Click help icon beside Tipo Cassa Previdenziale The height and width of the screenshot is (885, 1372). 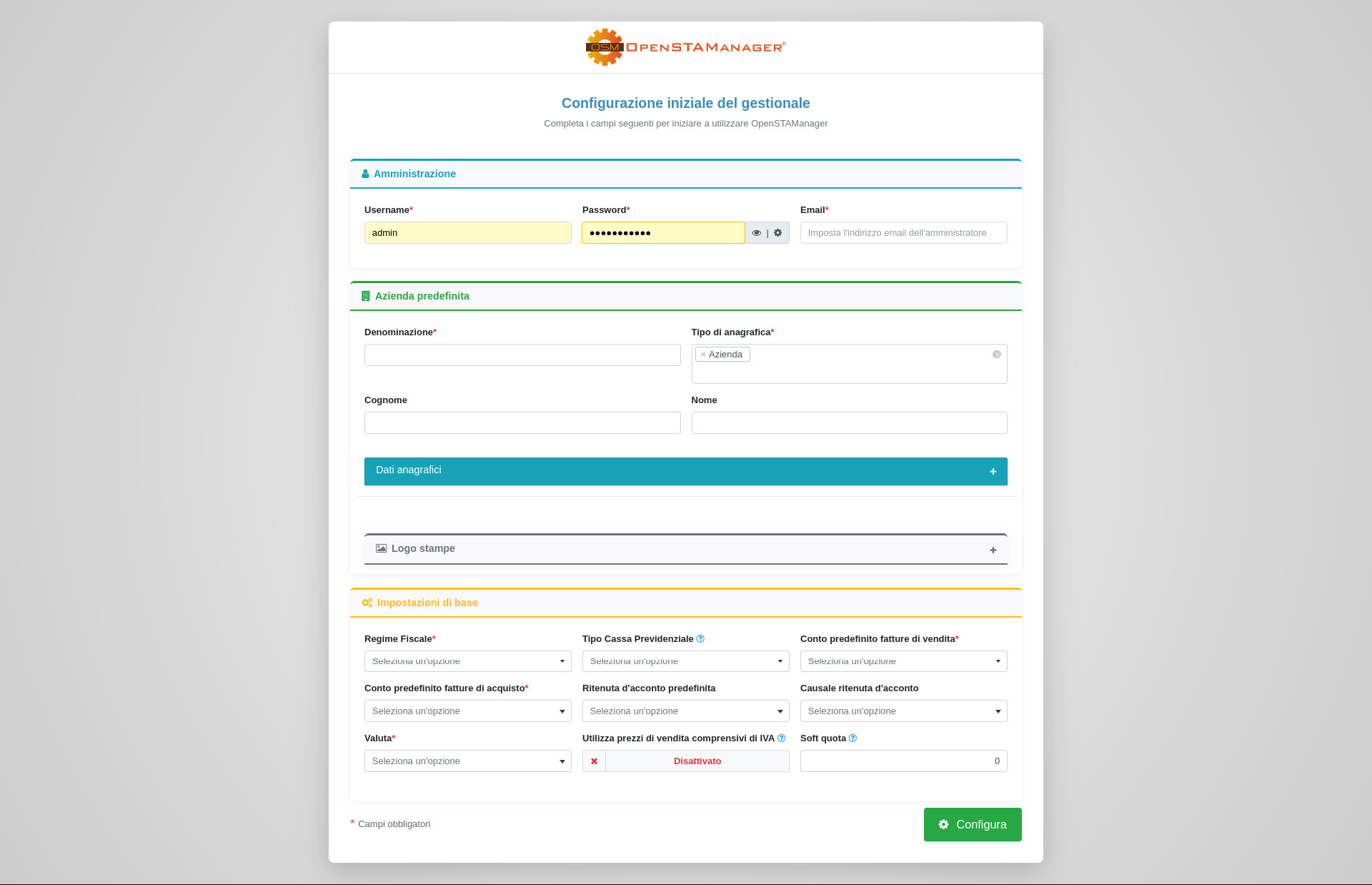click(x=700, y=639)
